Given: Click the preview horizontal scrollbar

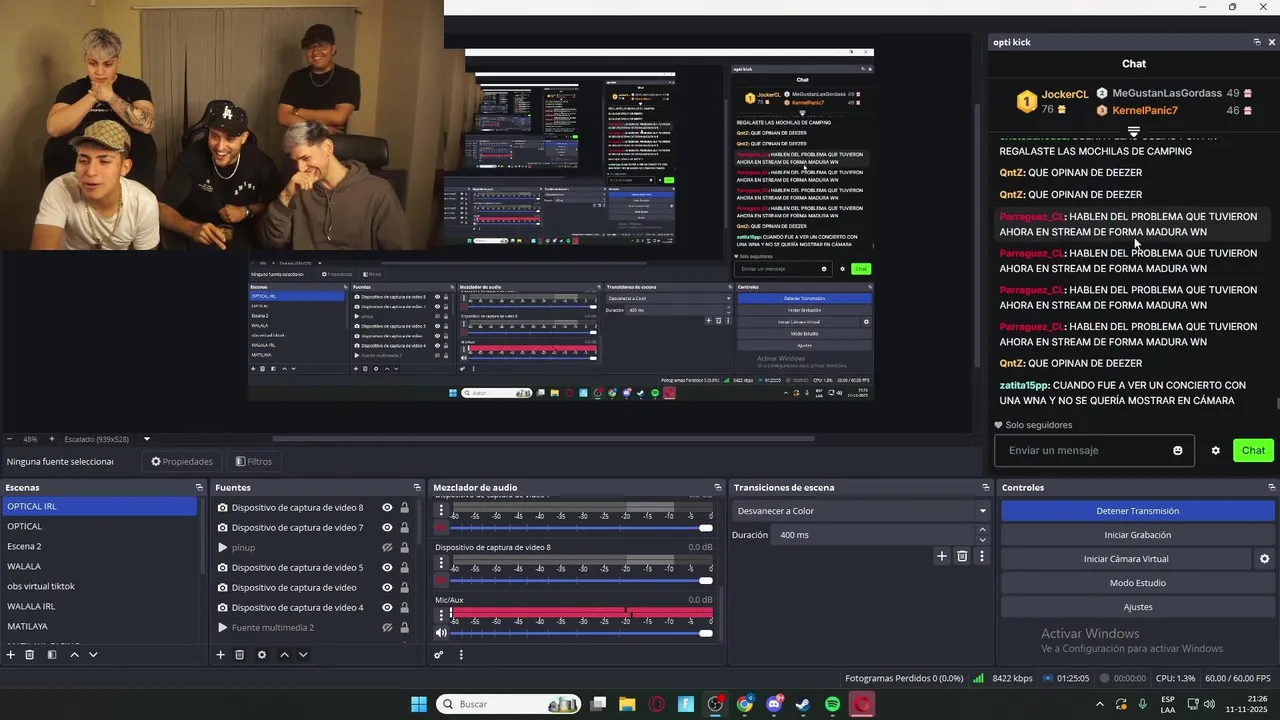Looking at the screenshot, I should click(543, 438).
